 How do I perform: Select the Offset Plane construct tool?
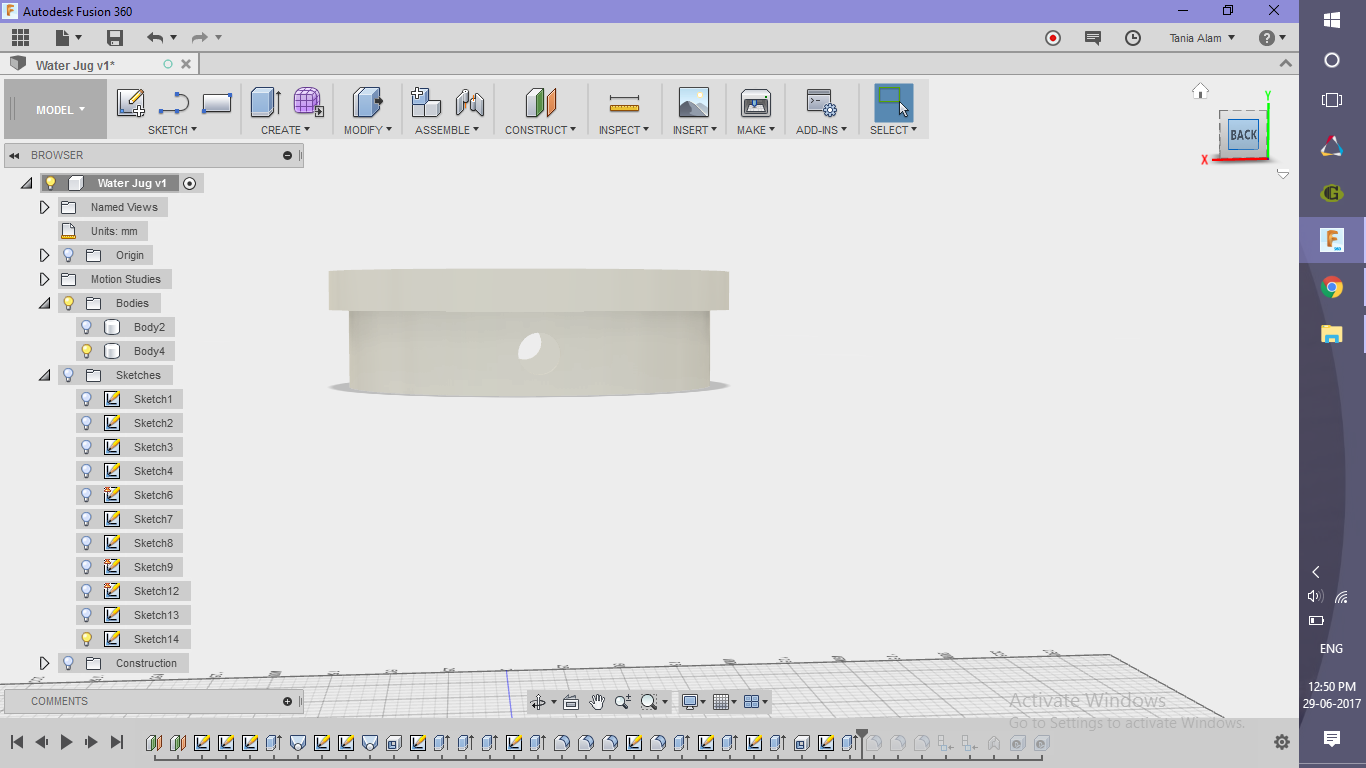pos(541,103)
